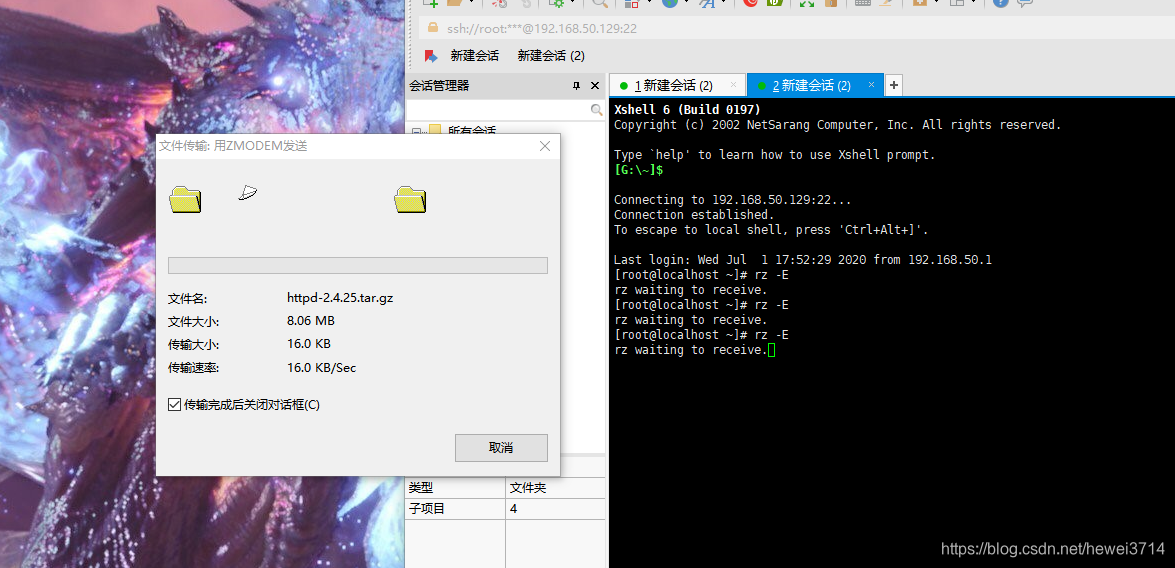Click the Xshell help icon in toolbar

[x=1000, y=3]
